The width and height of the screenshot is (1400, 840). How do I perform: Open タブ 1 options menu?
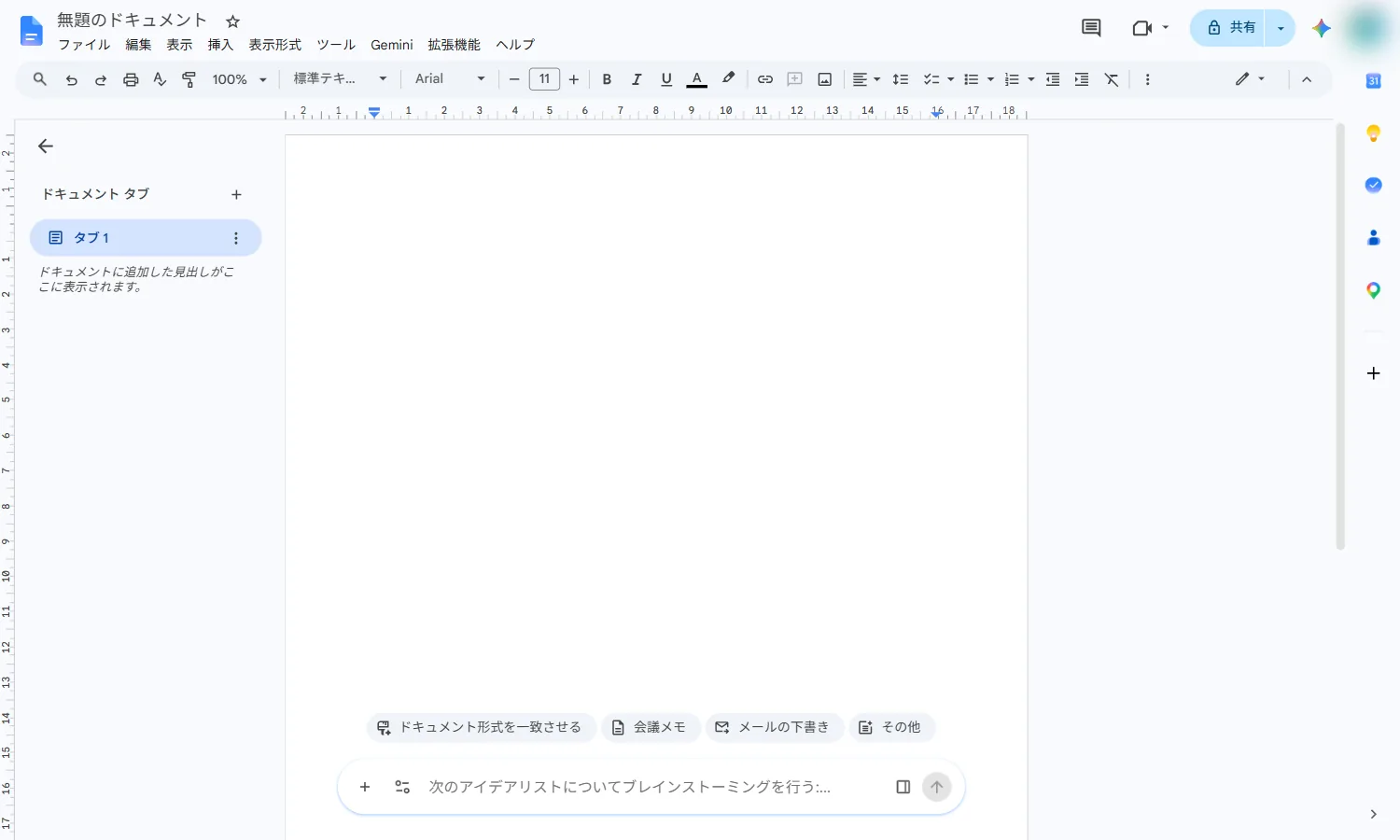point(235,238)
